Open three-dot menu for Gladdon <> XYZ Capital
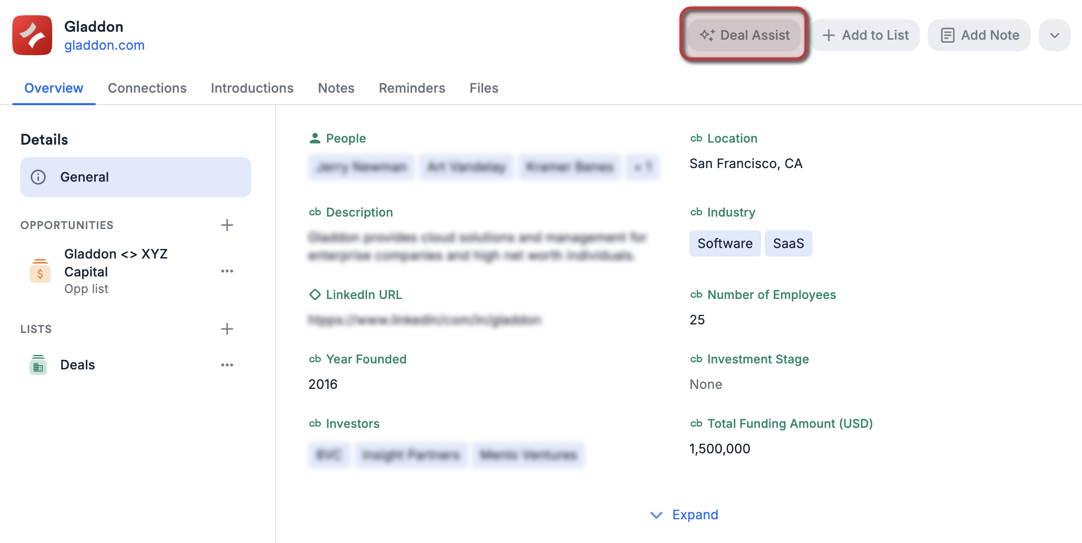 227,271
